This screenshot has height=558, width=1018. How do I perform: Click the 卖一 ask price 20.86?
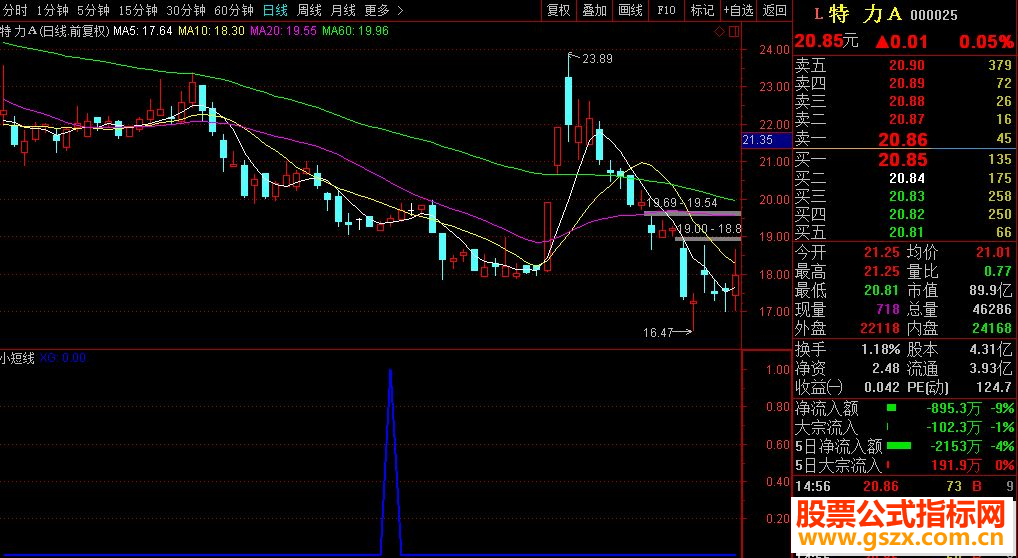902,139
